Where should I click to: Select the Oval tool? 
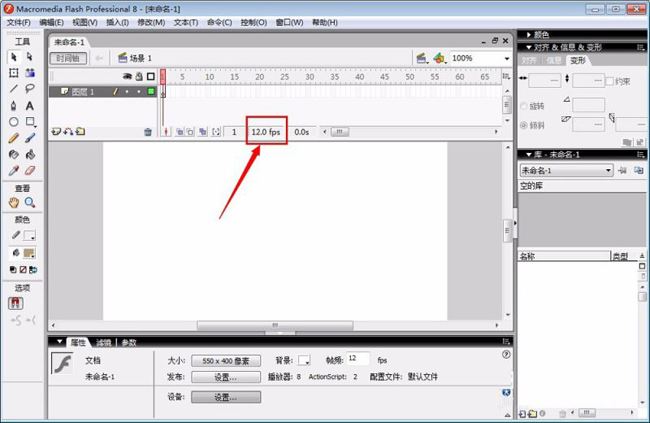tap(14, 122)
